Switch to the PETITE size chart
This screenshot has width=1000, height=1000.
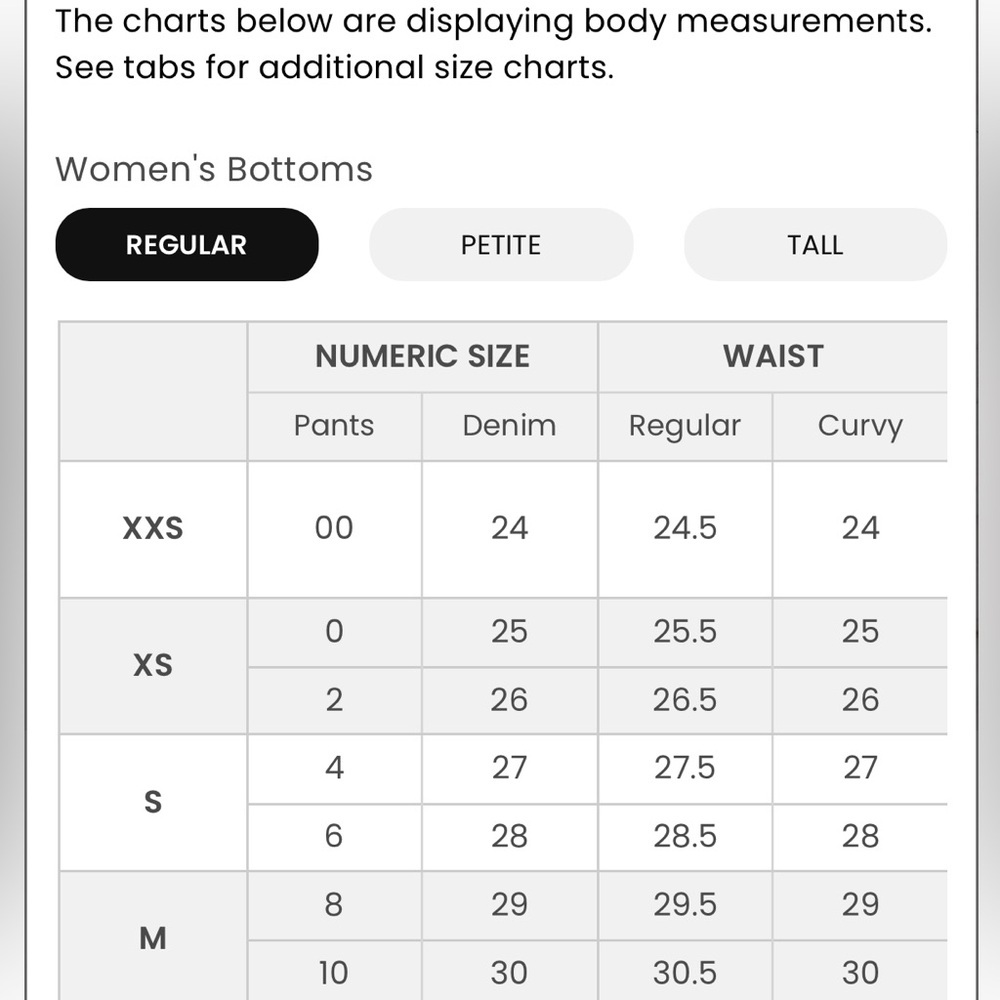(501, 244)
